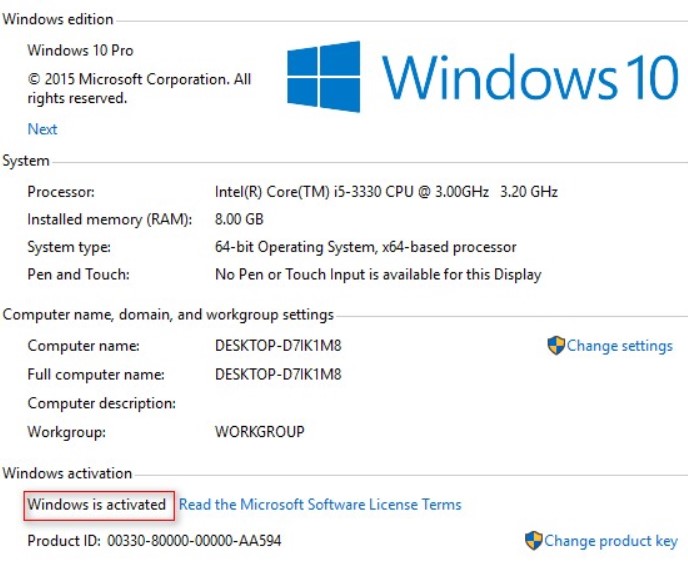Click the Computer description label
688x567 pixels.
[102, 403]
